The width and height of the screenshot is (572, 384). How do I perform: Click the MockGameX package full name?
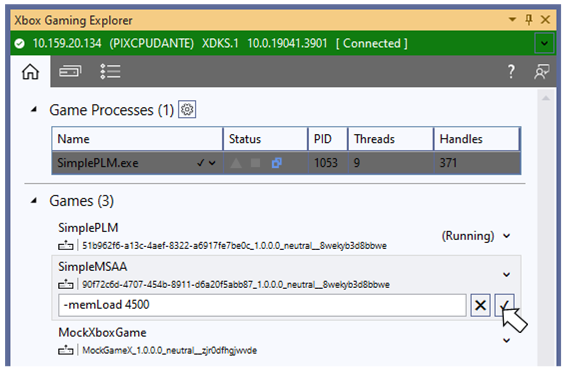[x=170, y=350]
